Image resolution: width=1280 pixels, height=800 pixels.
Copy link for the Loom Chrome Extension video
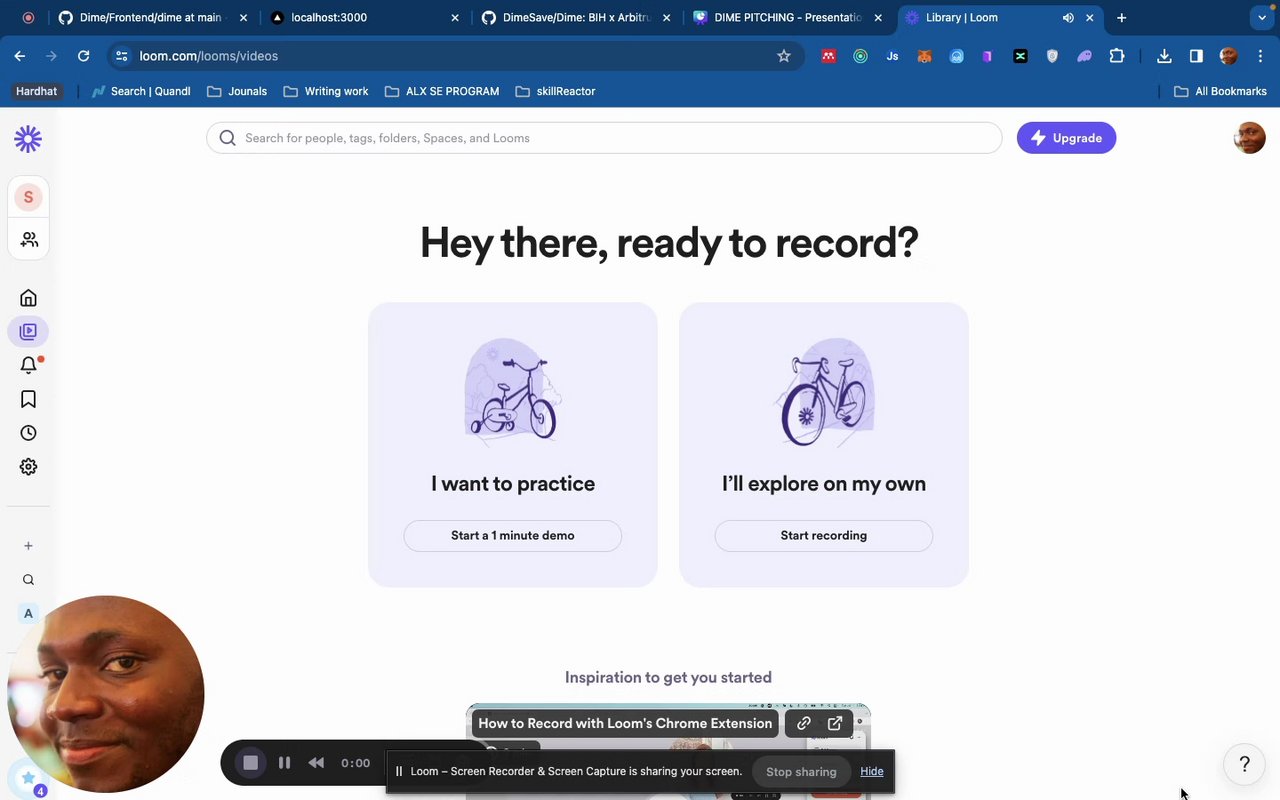(803, 723)
